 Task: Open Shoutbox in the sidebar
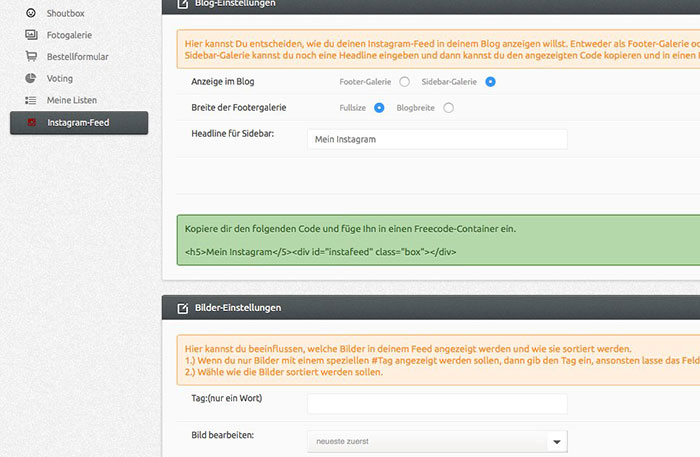tap(66, 13)
